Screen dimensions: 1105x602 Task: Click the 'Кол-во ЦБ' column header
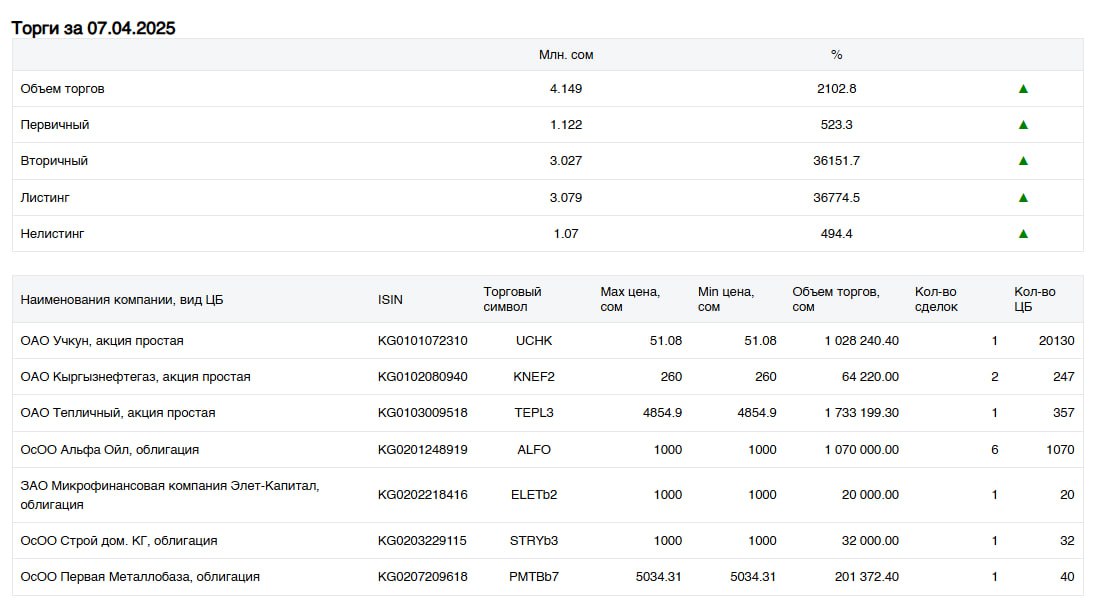click(x=1035, y=299)
